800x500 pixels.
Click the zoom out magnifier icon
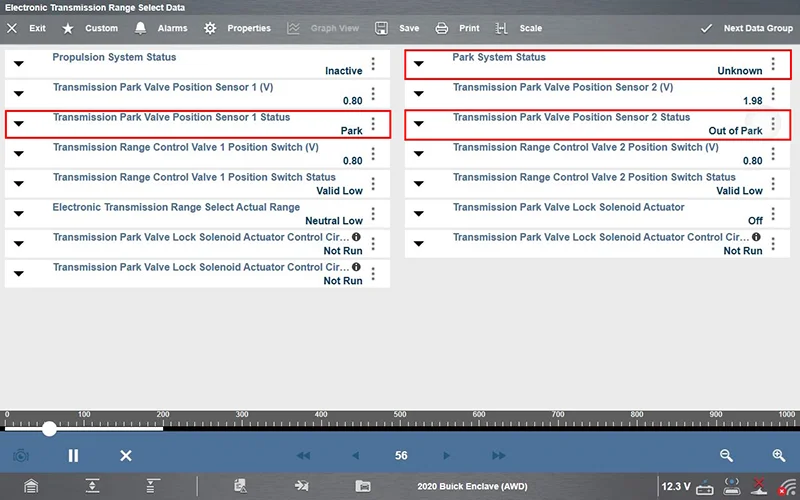pyautogui.click(x=727, y=455)
